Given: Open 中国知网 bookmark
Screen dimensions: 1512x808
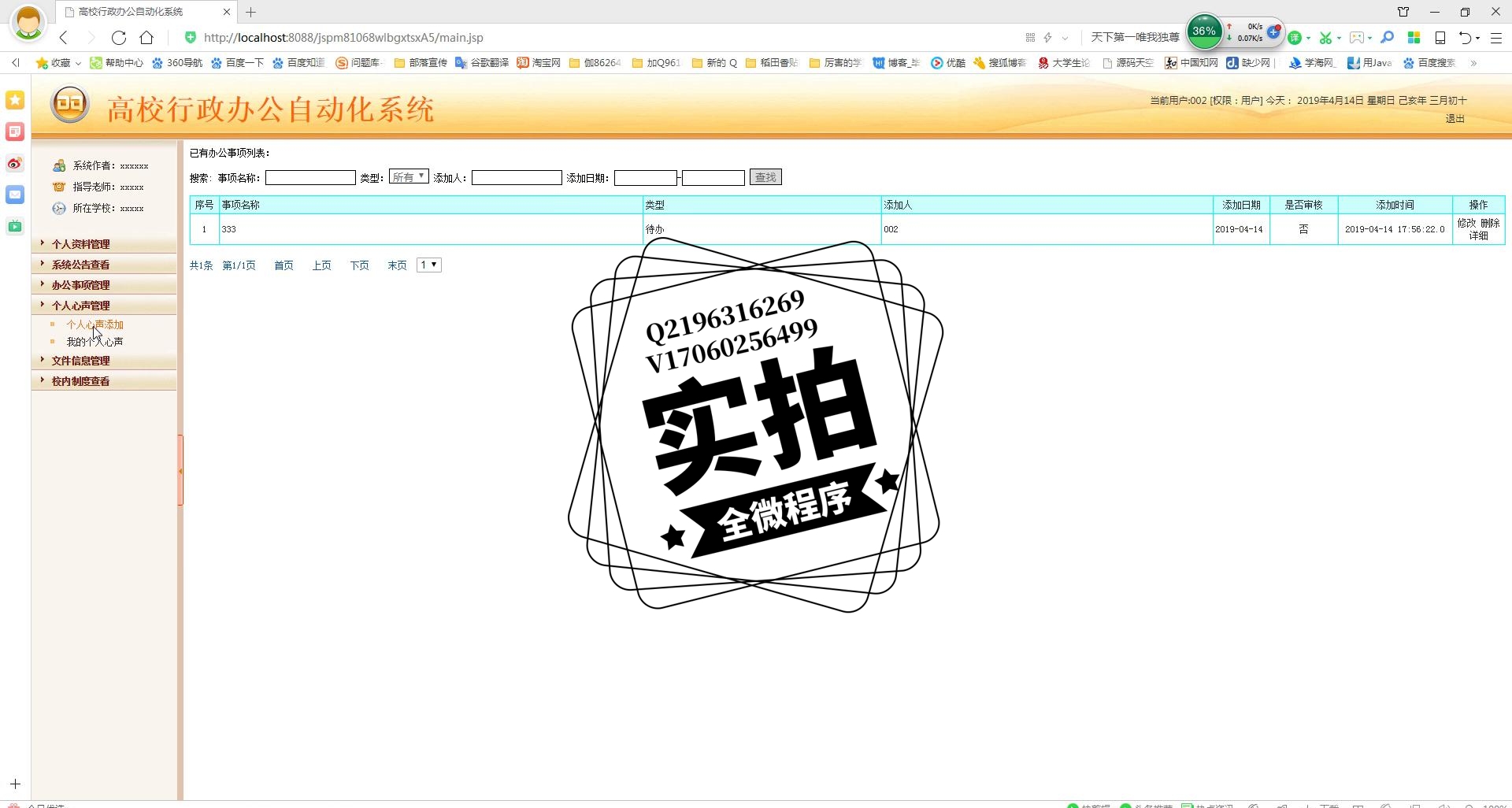Looking at the screenshot, I should 1191,62.
